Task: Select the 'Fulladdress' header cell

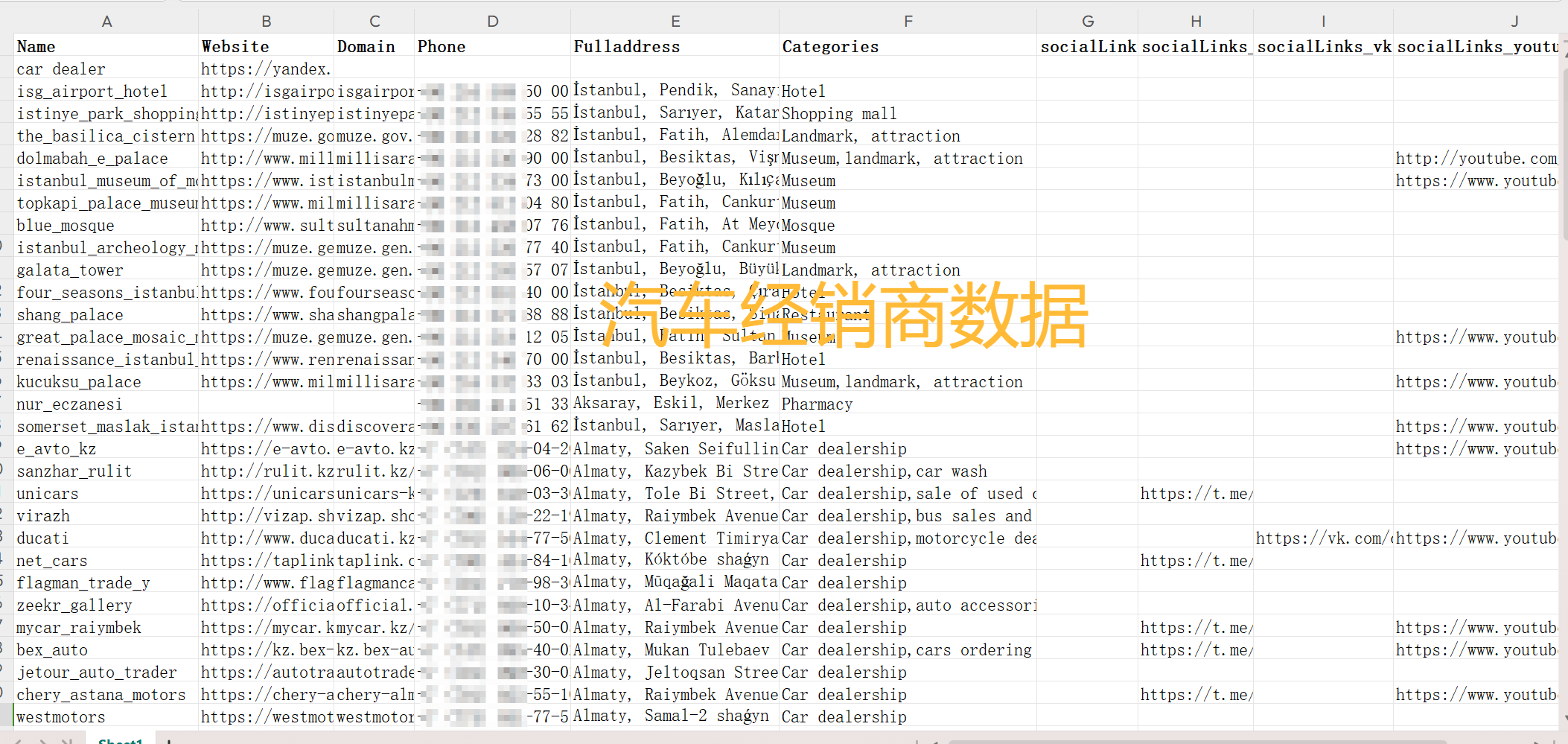Action: pyautogui.click(x=675, y=46)
